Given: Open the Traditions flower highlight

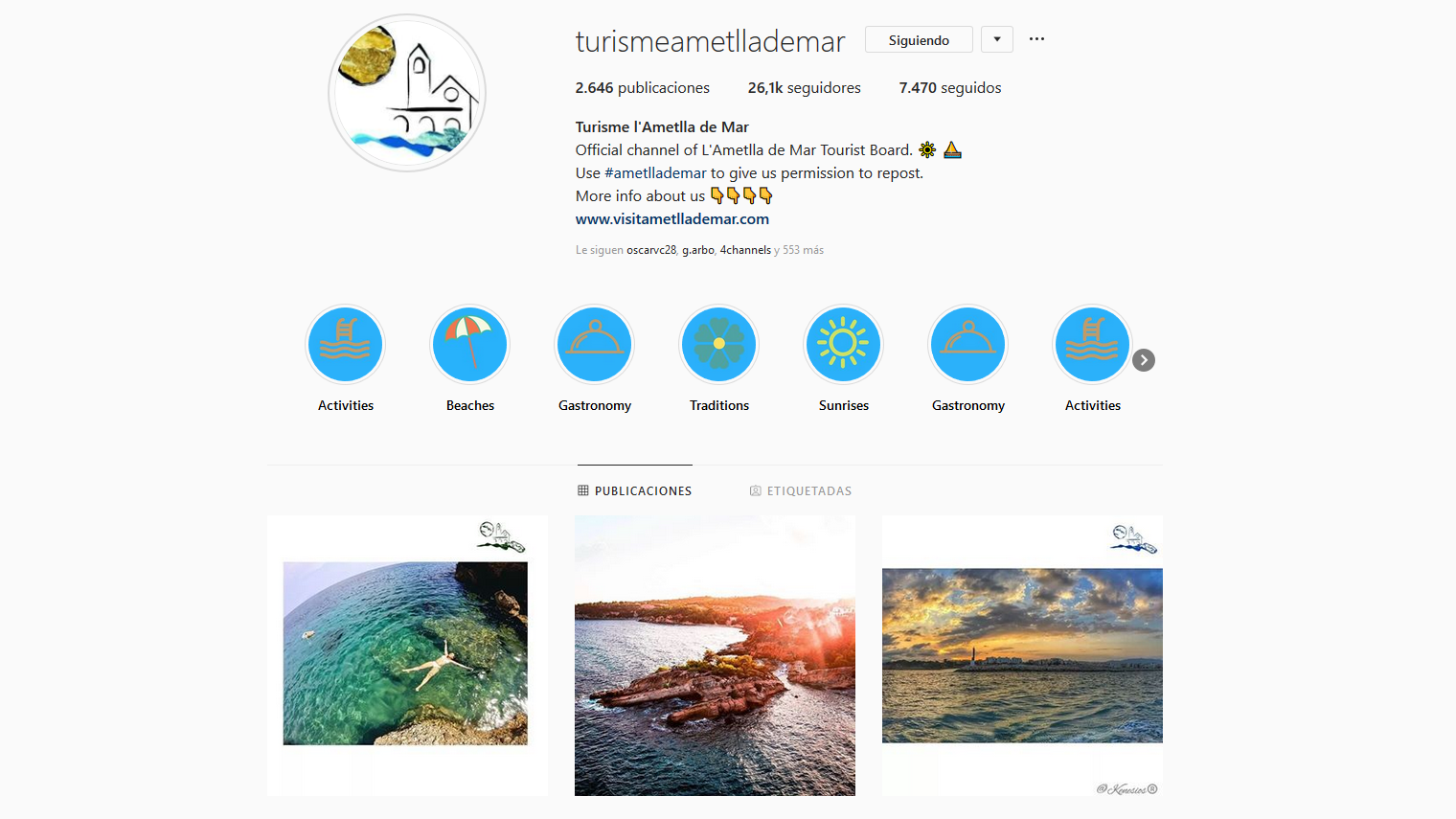Looking at the screenshot, I should 718,345.
